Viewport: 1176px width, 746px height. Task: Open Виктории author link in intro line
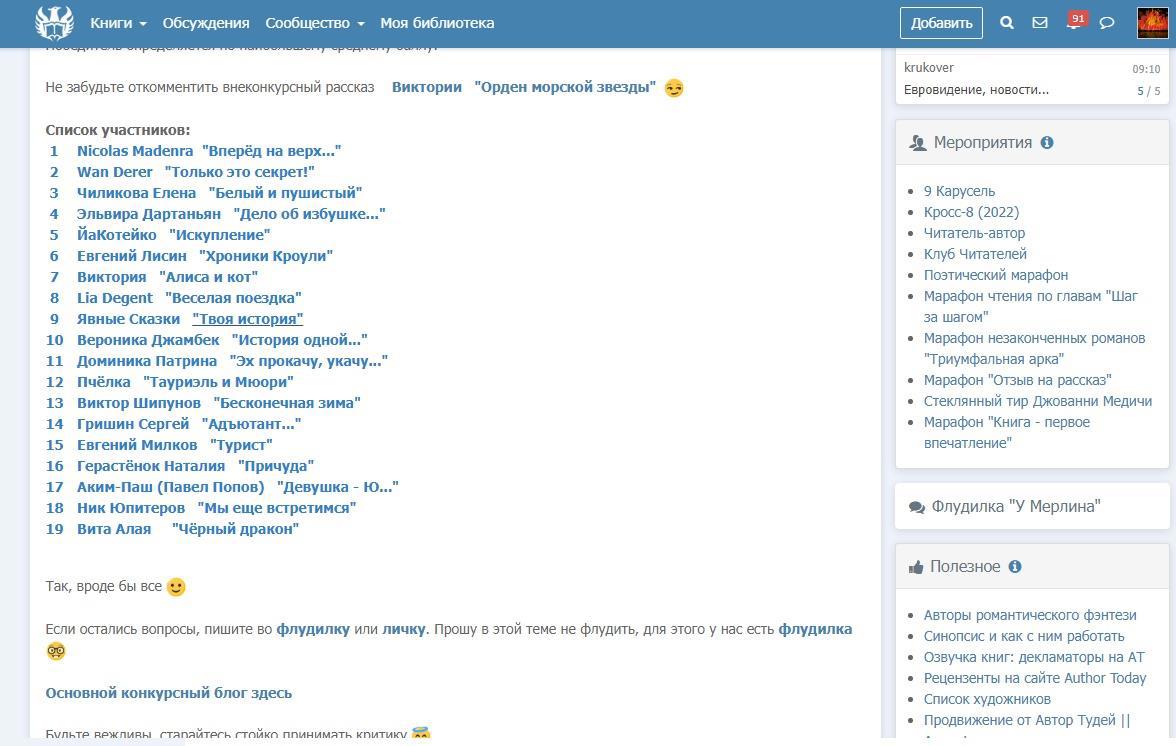click(x=427, y=87)
